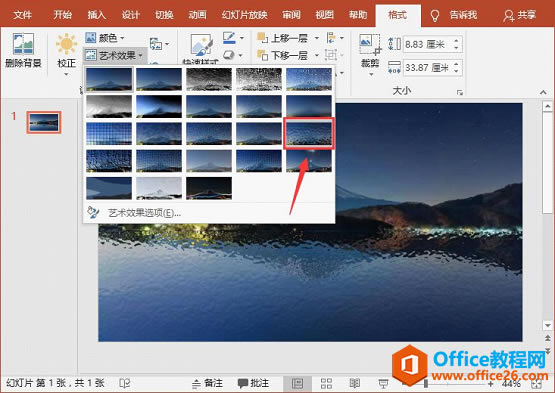Switch to the Design (设计) tab
The height and width of the screenshot is (393, 555).
[x=131, y=15]
